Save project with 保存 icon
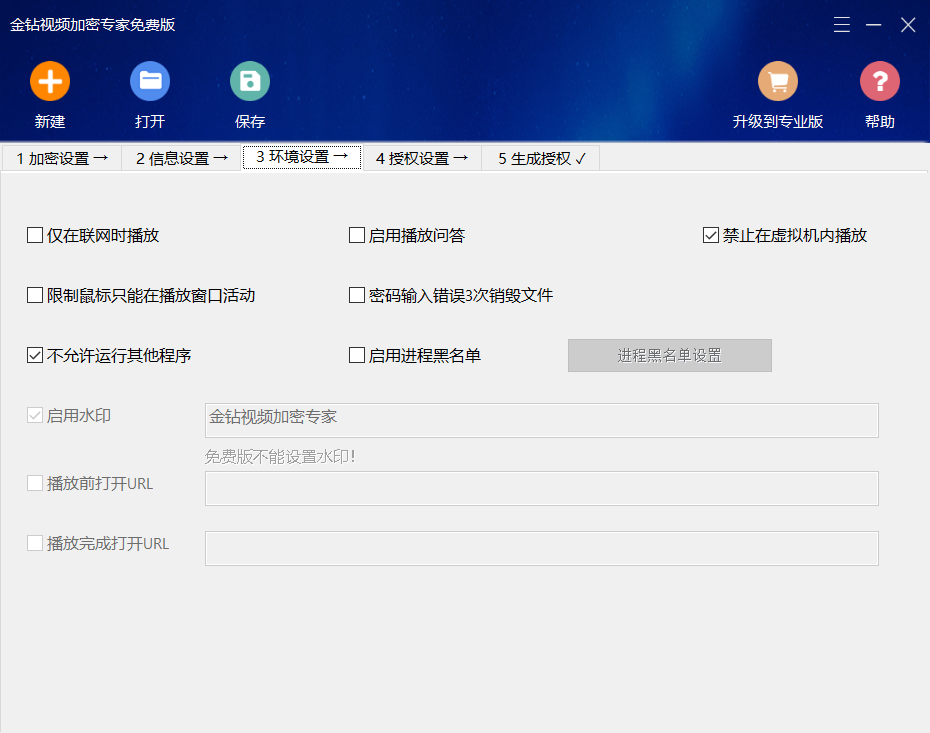 pos(250,81)
